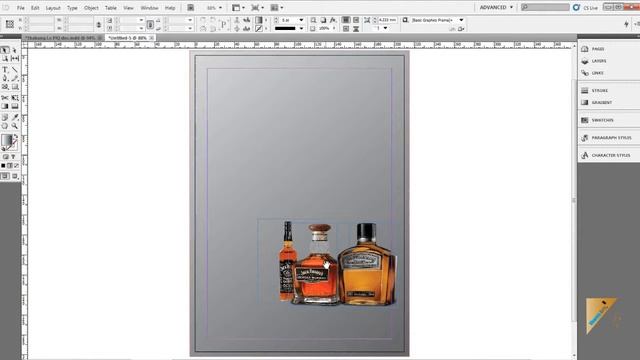Select the Gap tool

15,59
